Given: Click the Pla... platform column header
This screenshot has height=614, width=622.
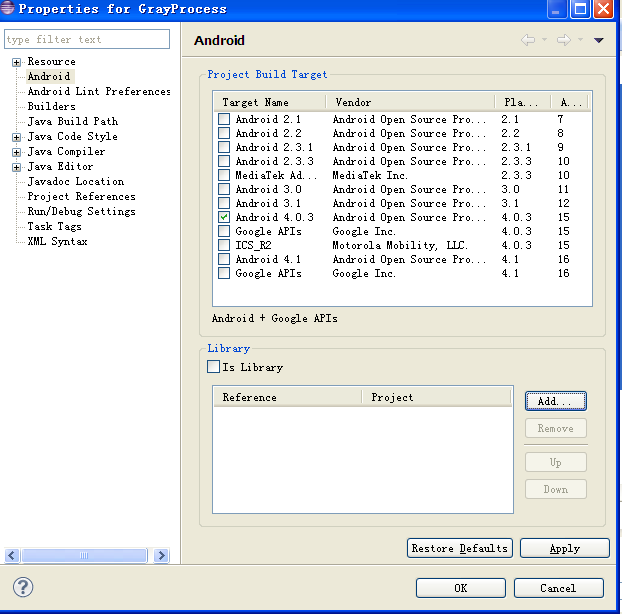Looking at the screenshot, I should (523, 102).
